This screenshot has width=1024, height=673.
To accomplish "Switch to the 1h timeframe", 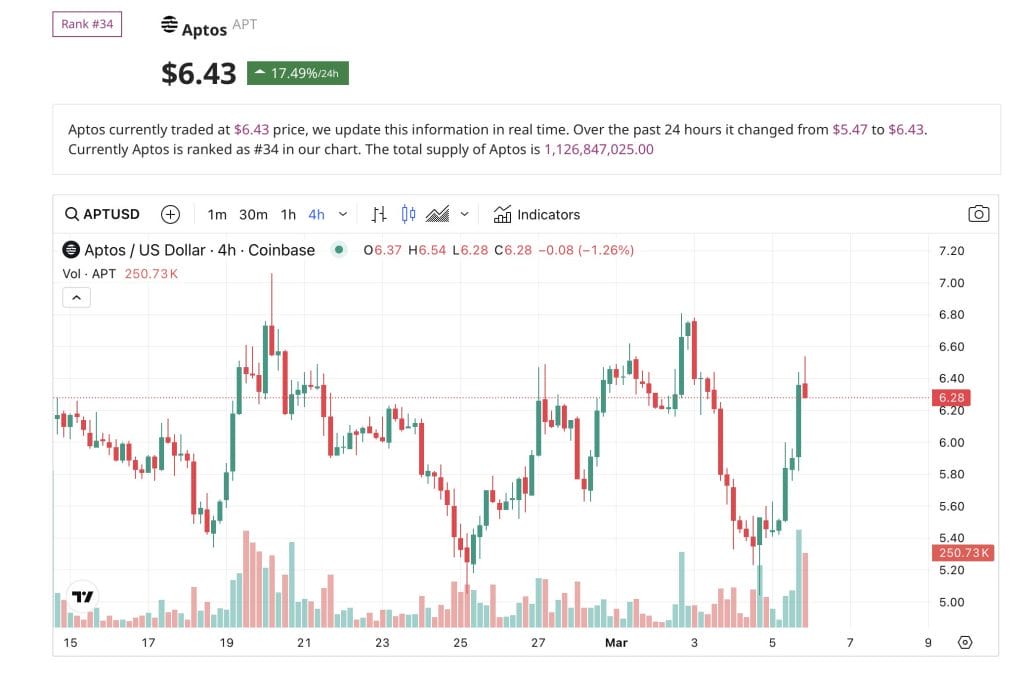I will (288, 213).
